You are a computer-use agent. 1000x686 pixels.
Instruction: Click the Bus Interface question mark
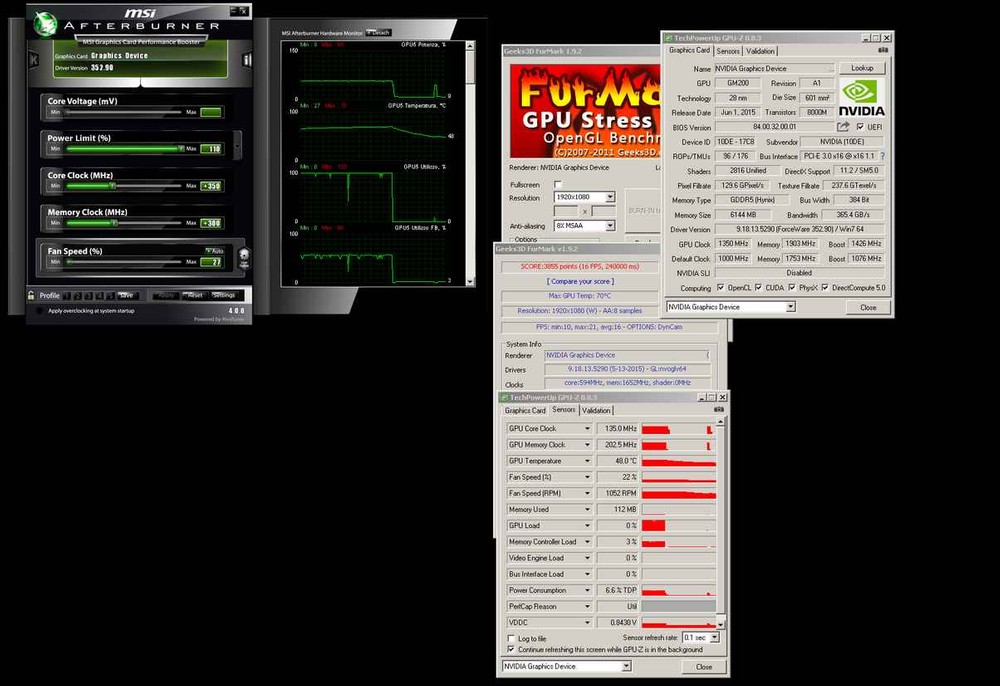[882, 156]
